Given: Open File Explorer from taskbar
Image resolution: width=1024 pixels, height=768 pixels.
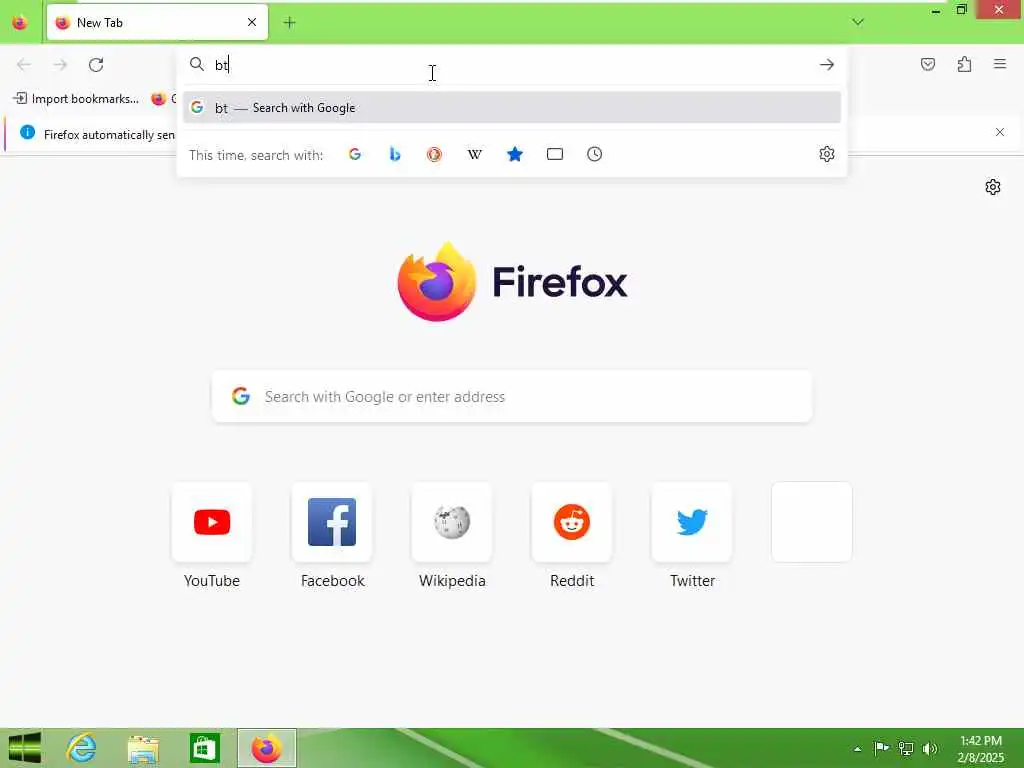Looking at the screenshot, I should coord(143,748).
